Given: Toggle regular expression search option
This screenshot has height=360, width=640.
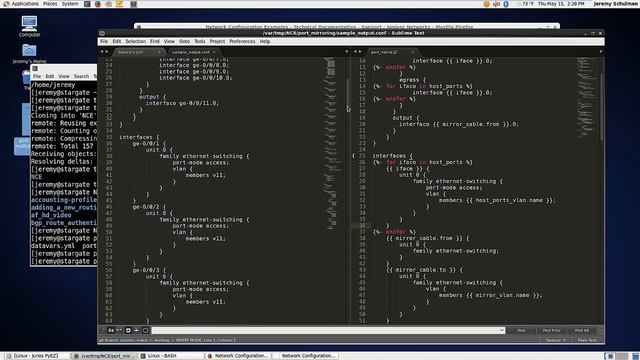Looking at the screenshot, I should [103, 330].
